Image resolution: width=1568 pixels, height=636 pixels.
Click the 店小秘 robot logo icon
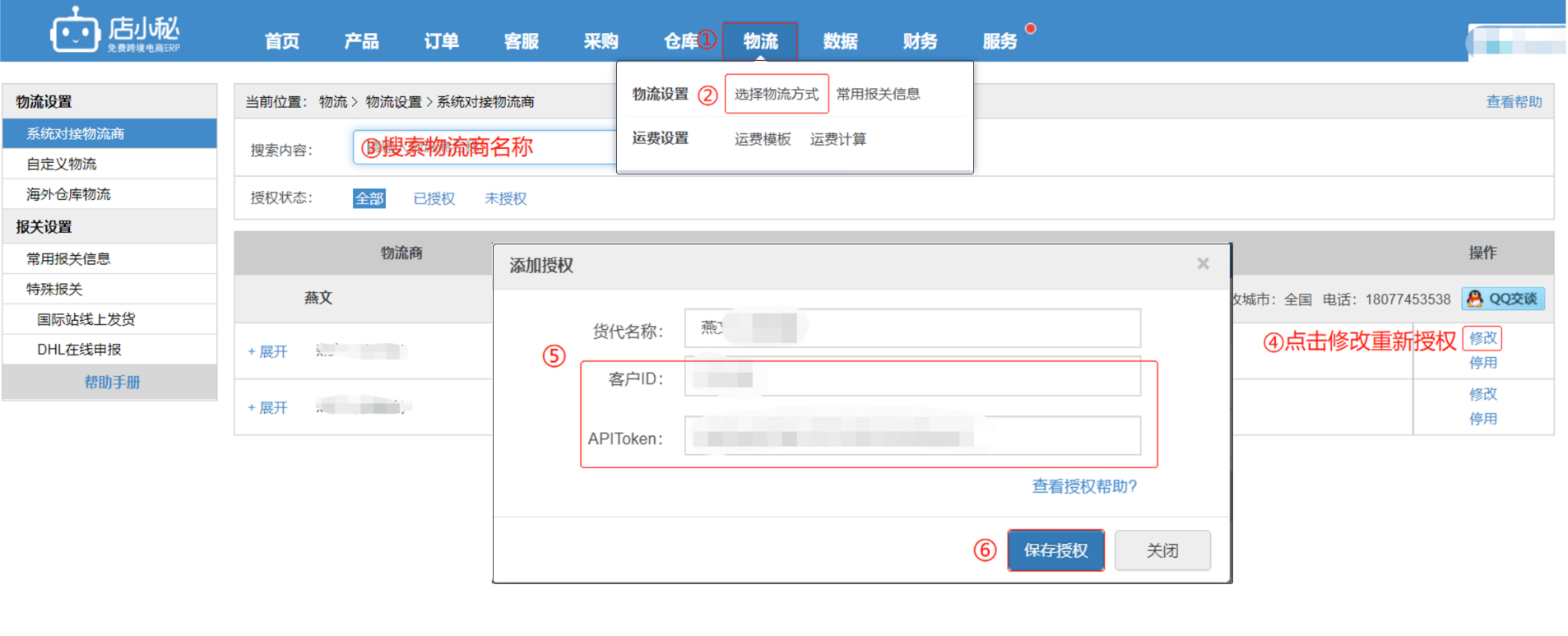(x=75, y=31)
